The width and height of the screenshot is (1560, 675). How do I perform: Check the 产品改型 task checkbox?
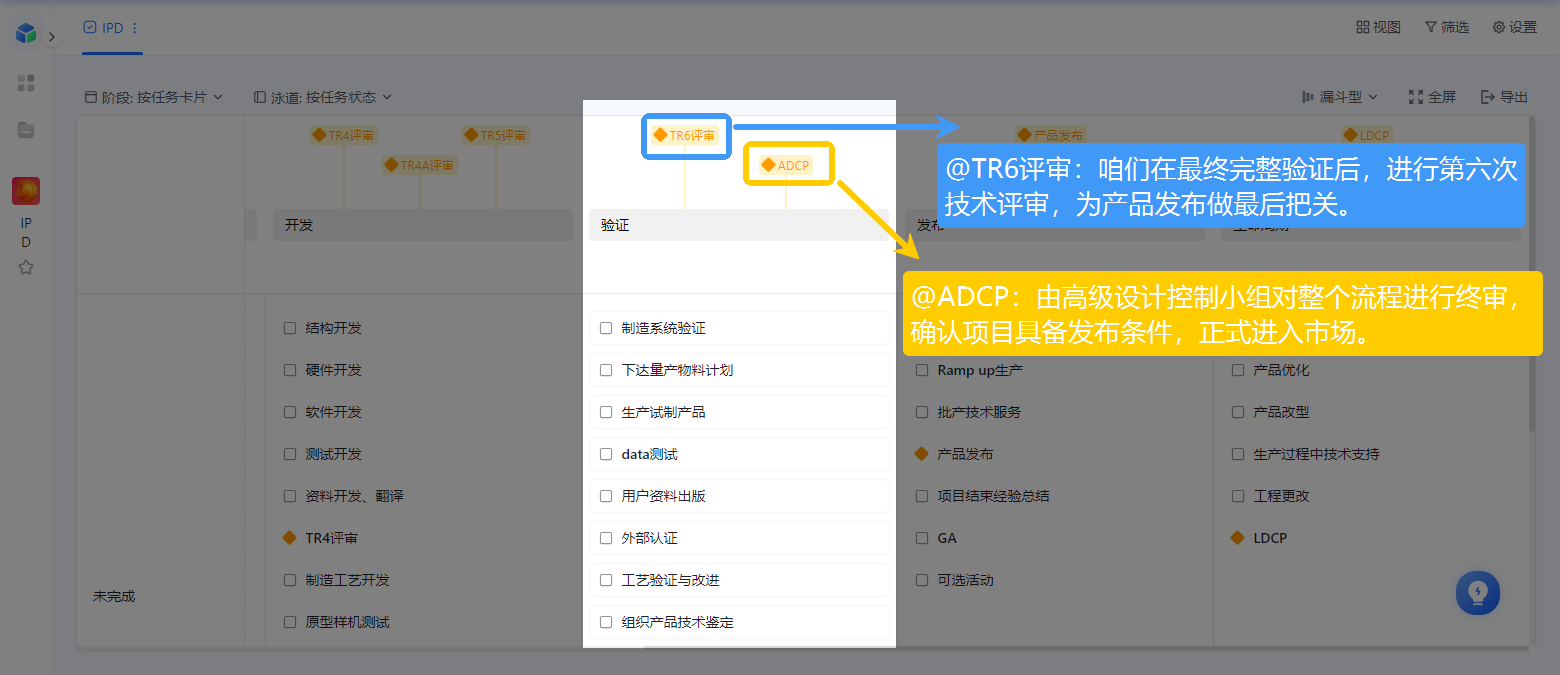pos(1238,412)
